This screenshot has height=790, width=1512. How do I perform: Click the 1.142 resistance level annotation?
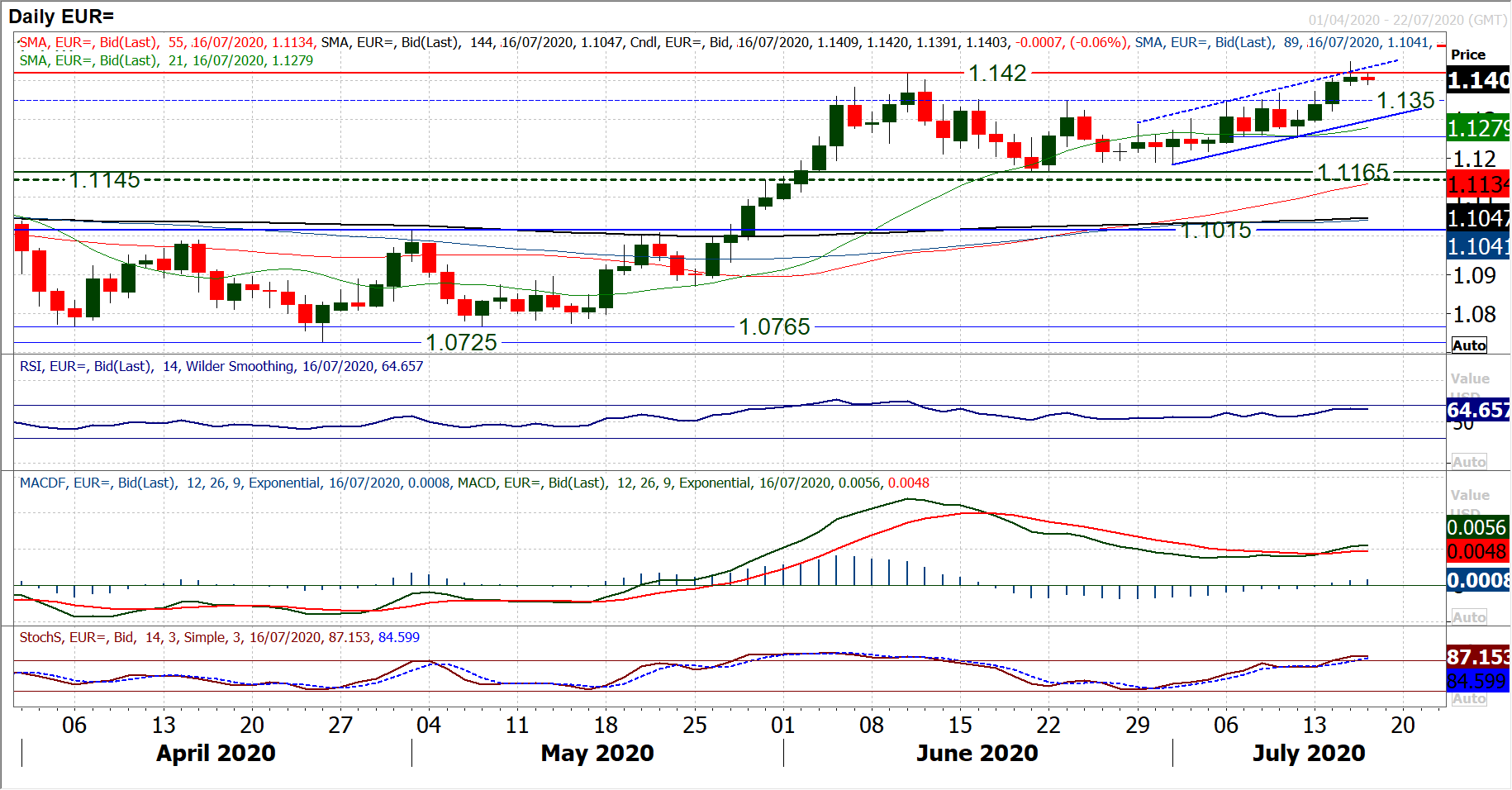[997, 74]
